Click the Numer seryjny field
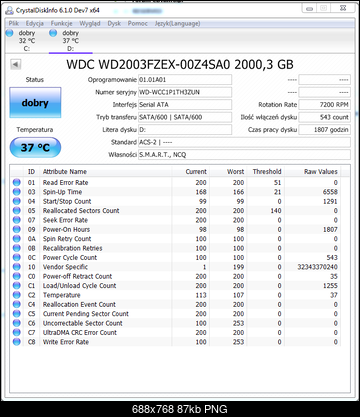Viewport: 360px width, 417px height. [185, 92]
